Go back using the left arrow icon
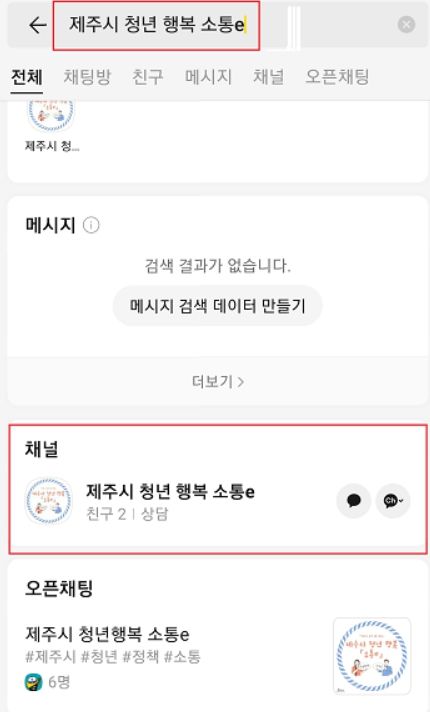This screenshot has width=430, height=712. tap(38, 25)
